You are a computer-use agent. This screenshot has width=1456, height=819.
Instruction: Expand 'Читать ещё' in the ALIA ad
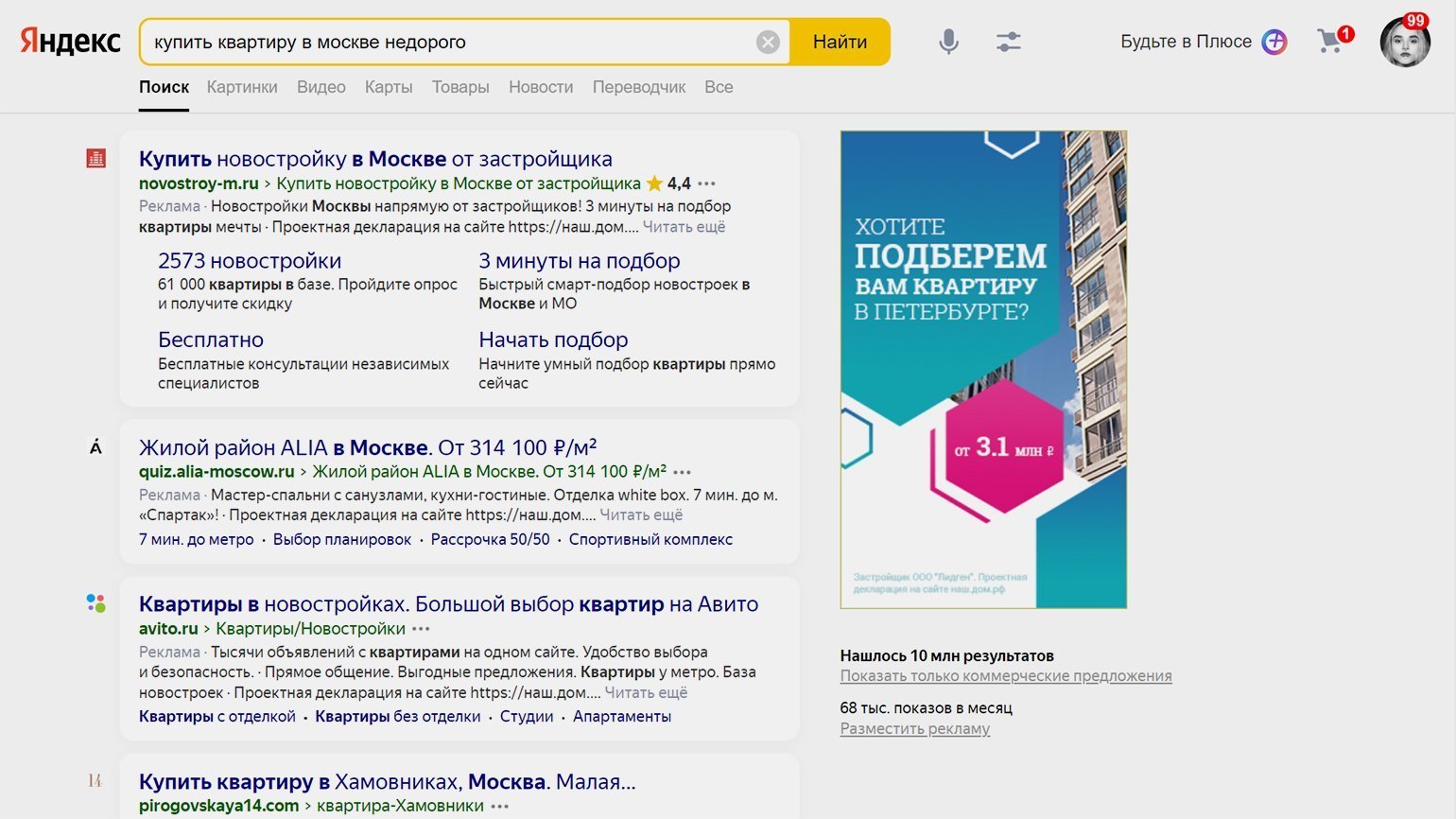point(641,515)
